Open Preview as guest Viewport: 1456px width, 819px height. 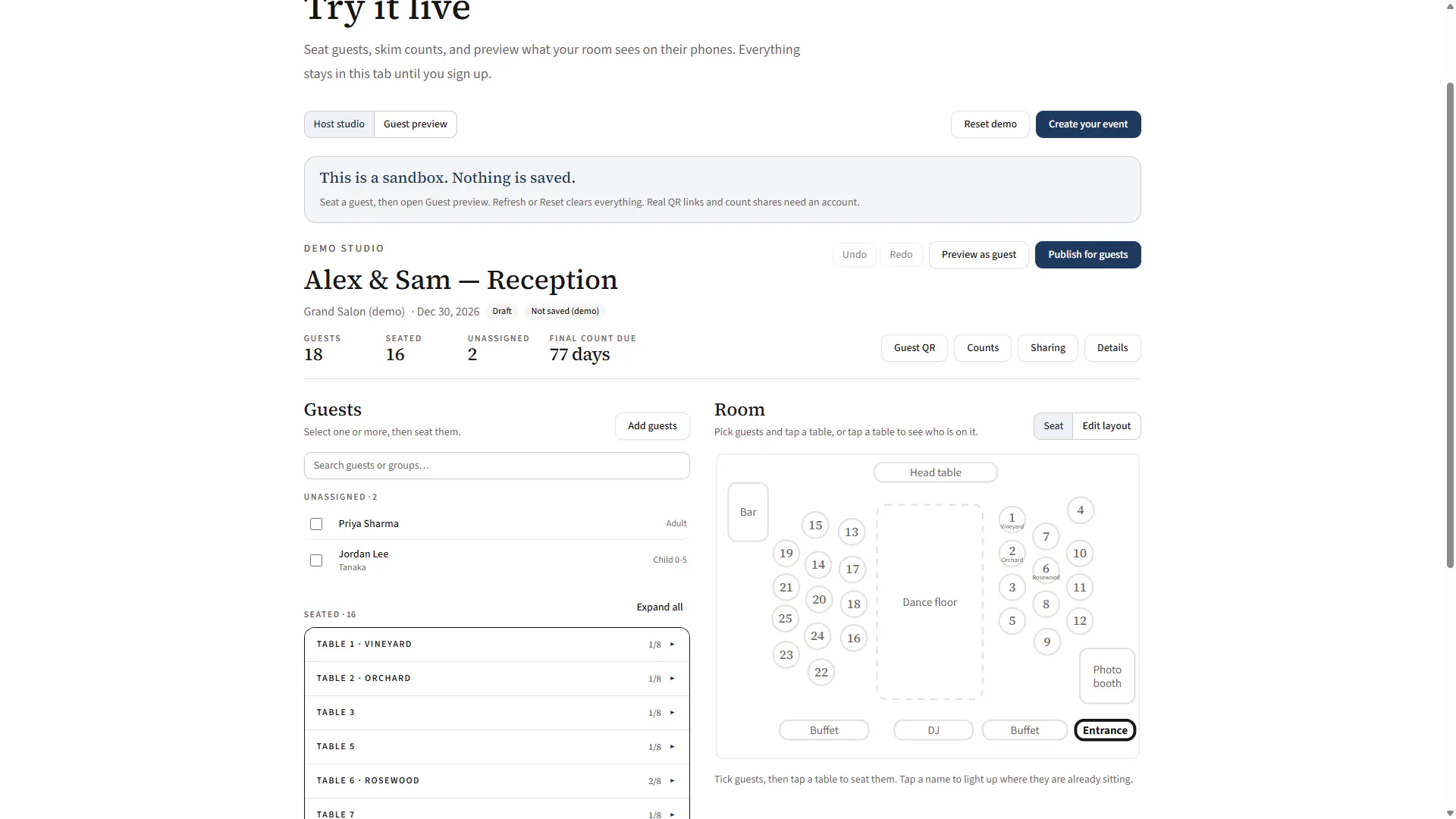(x=979, y=255)
